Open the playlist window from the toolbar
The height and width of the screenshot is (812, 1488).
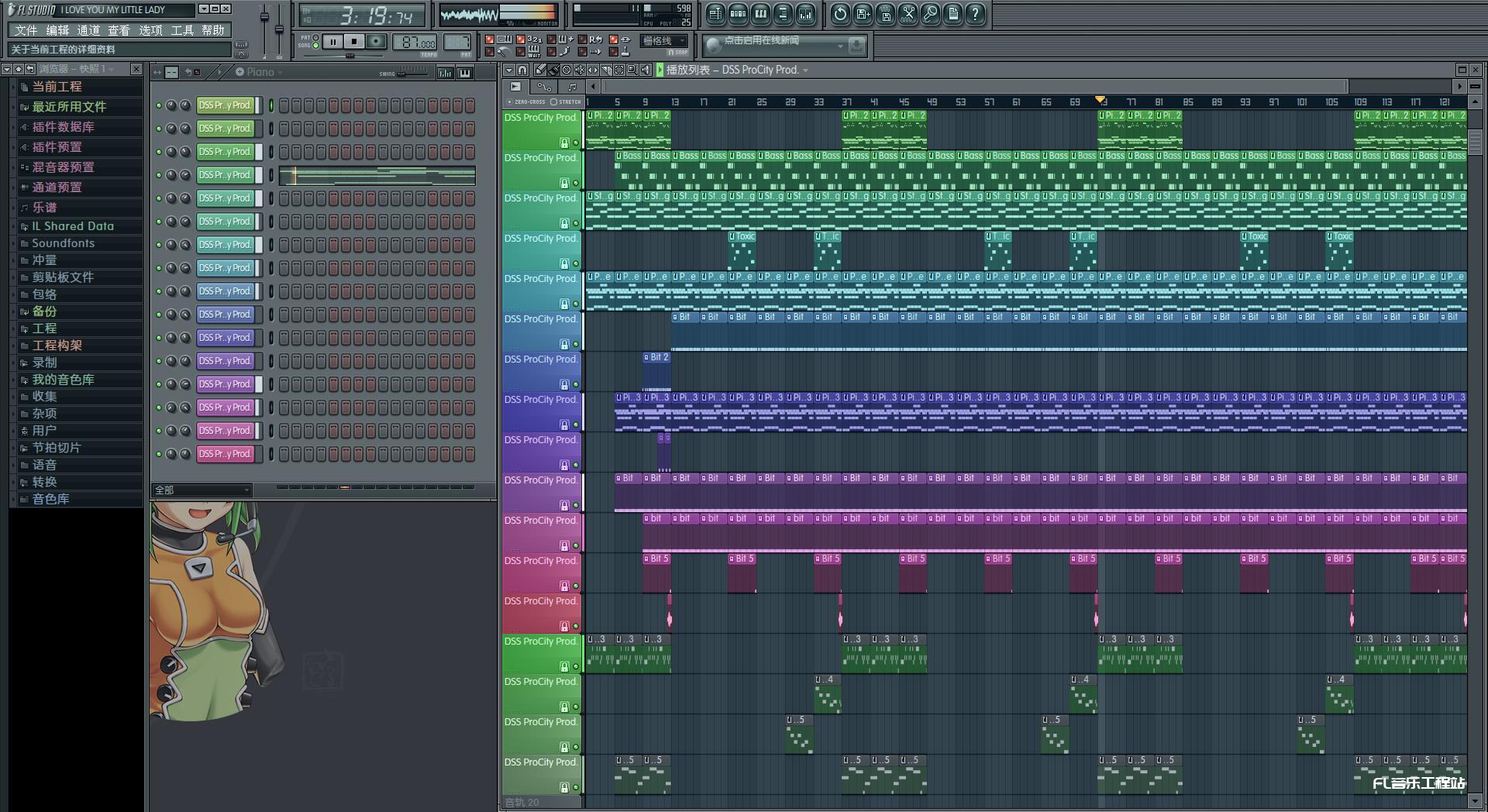pos(715,13)
